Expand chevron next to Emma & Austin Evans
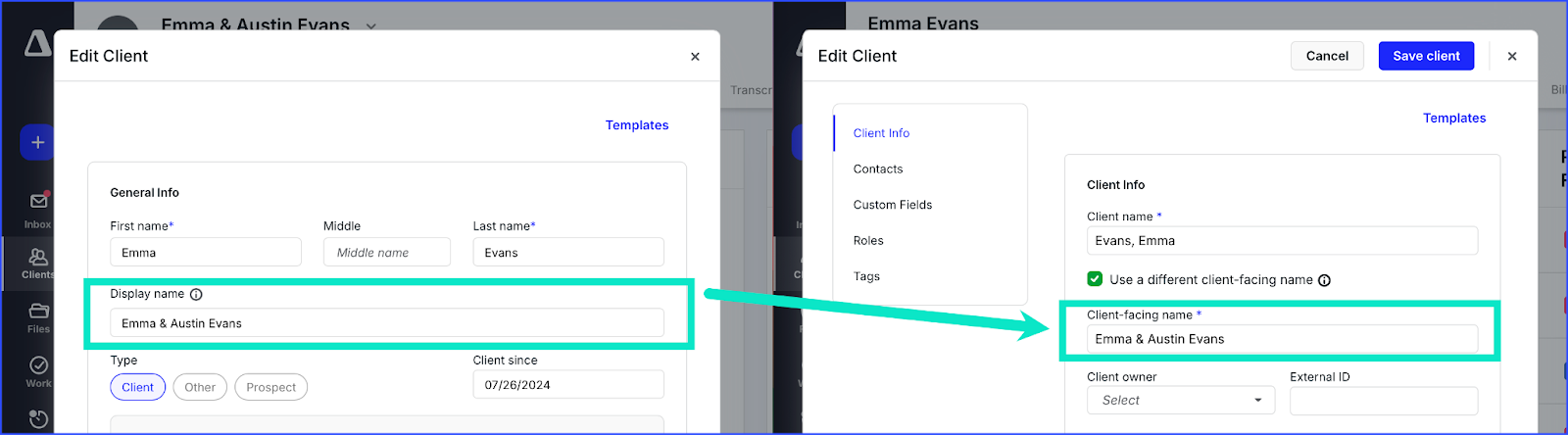The width and height of the screenshot is (1568, 435). [x=371, y=25]
